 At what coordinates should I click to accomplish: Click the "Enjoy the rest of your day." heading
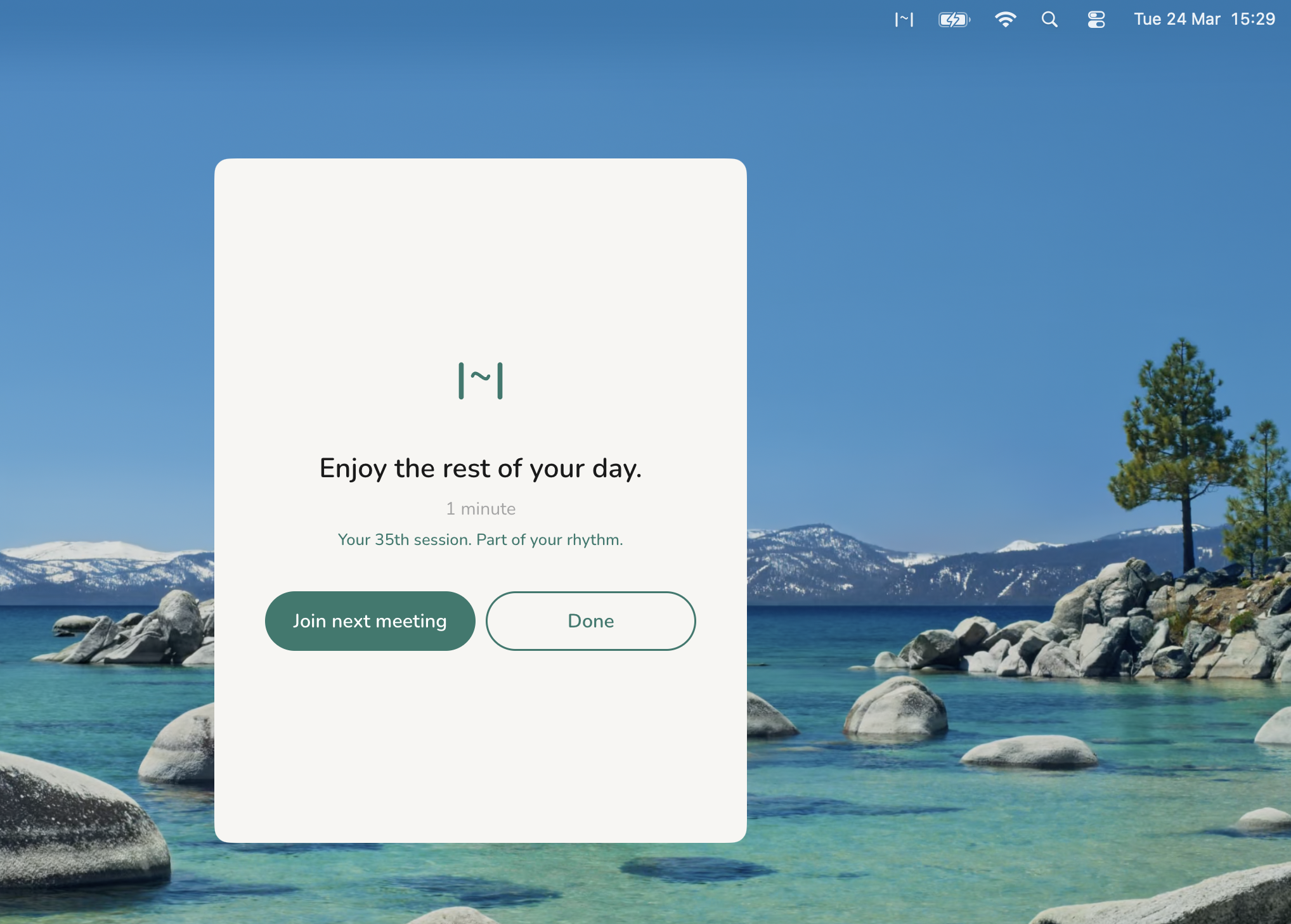click(481, 468)
